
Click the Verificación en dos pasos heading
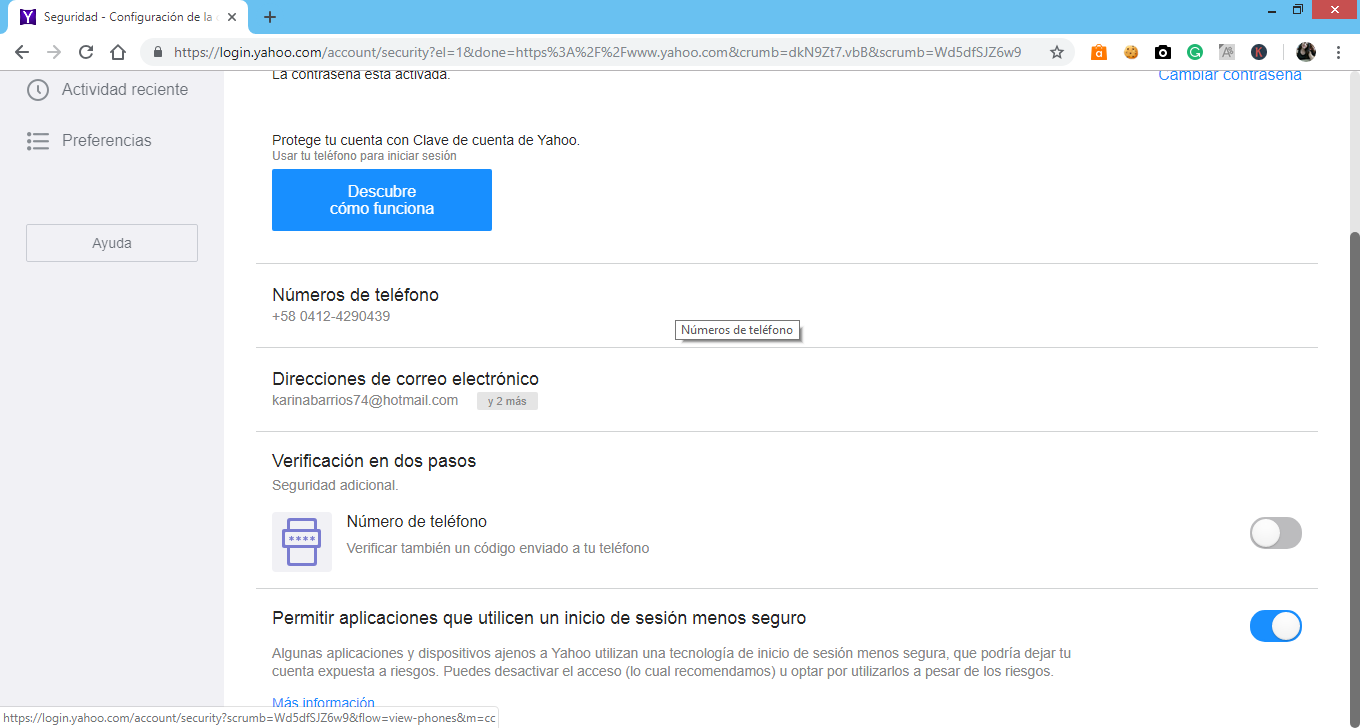374,461
